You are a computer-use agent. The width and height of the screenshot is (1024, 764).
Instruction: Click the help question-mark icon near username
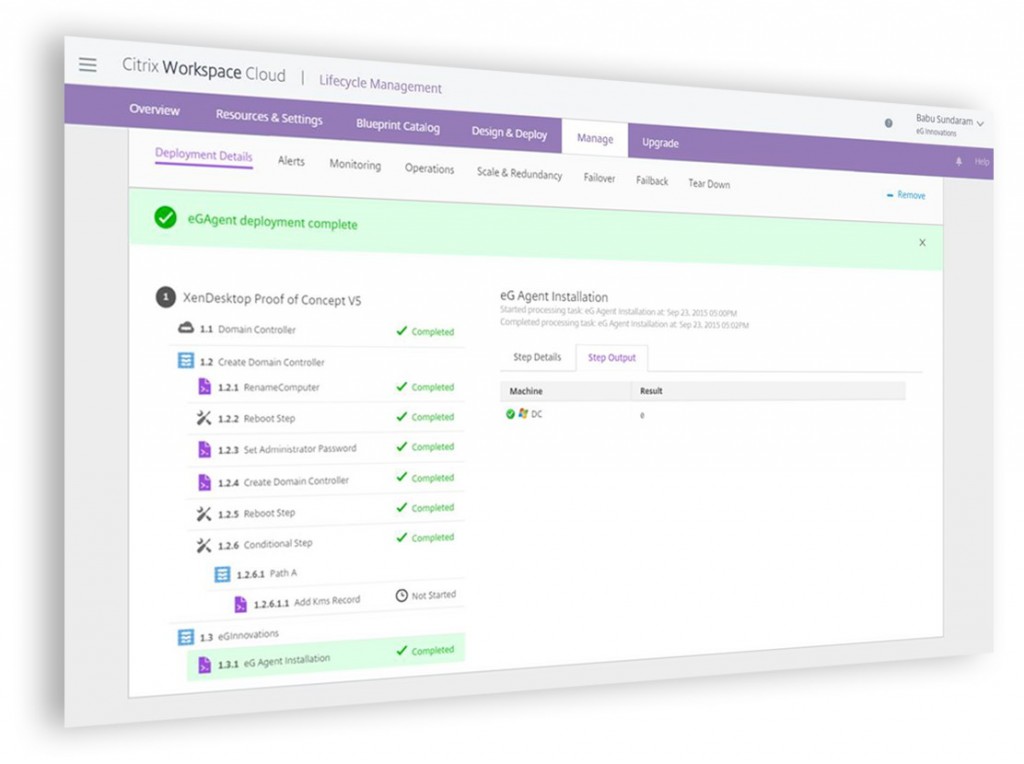(x=888, y=123)
